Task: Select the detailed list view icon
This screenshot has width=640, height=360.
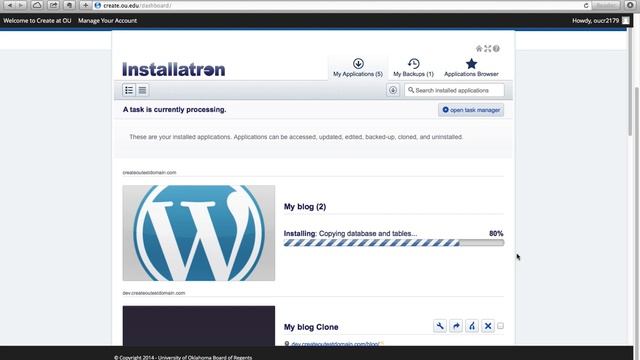Action: [x=129, y=90]
